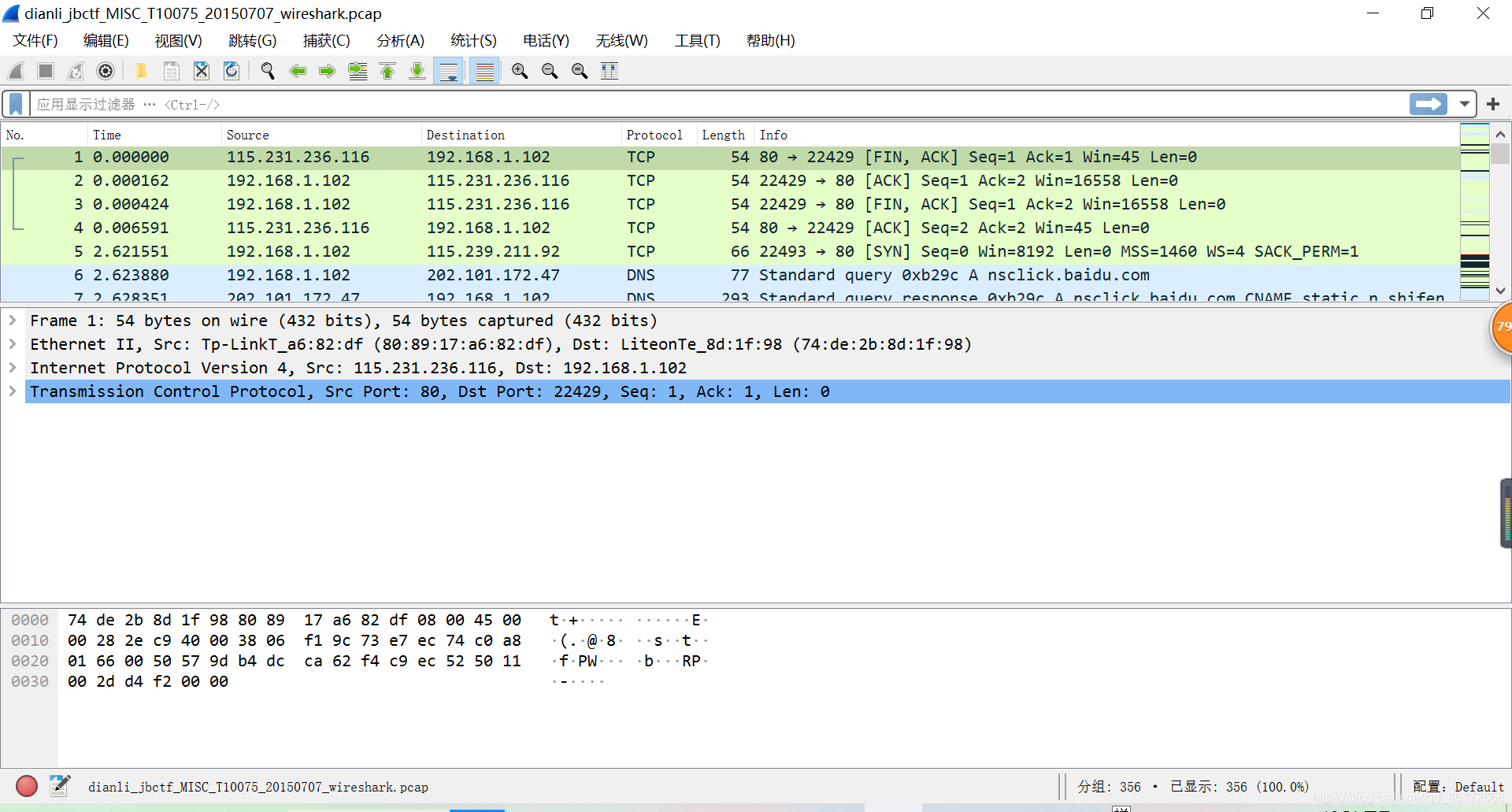Open capture options gear icon
The width and height of the screenshot is (1512, 812).
click(x=106, y=71)
